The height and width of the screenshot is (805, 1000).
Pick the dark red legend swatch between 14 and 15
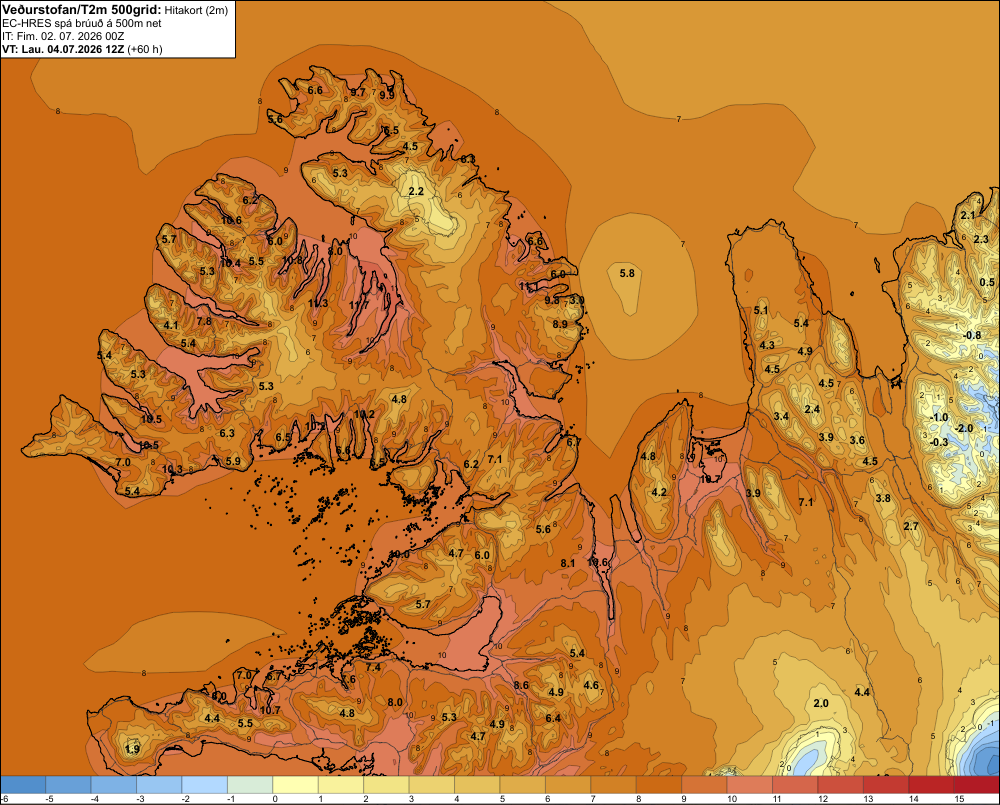(x=931, y=785)
